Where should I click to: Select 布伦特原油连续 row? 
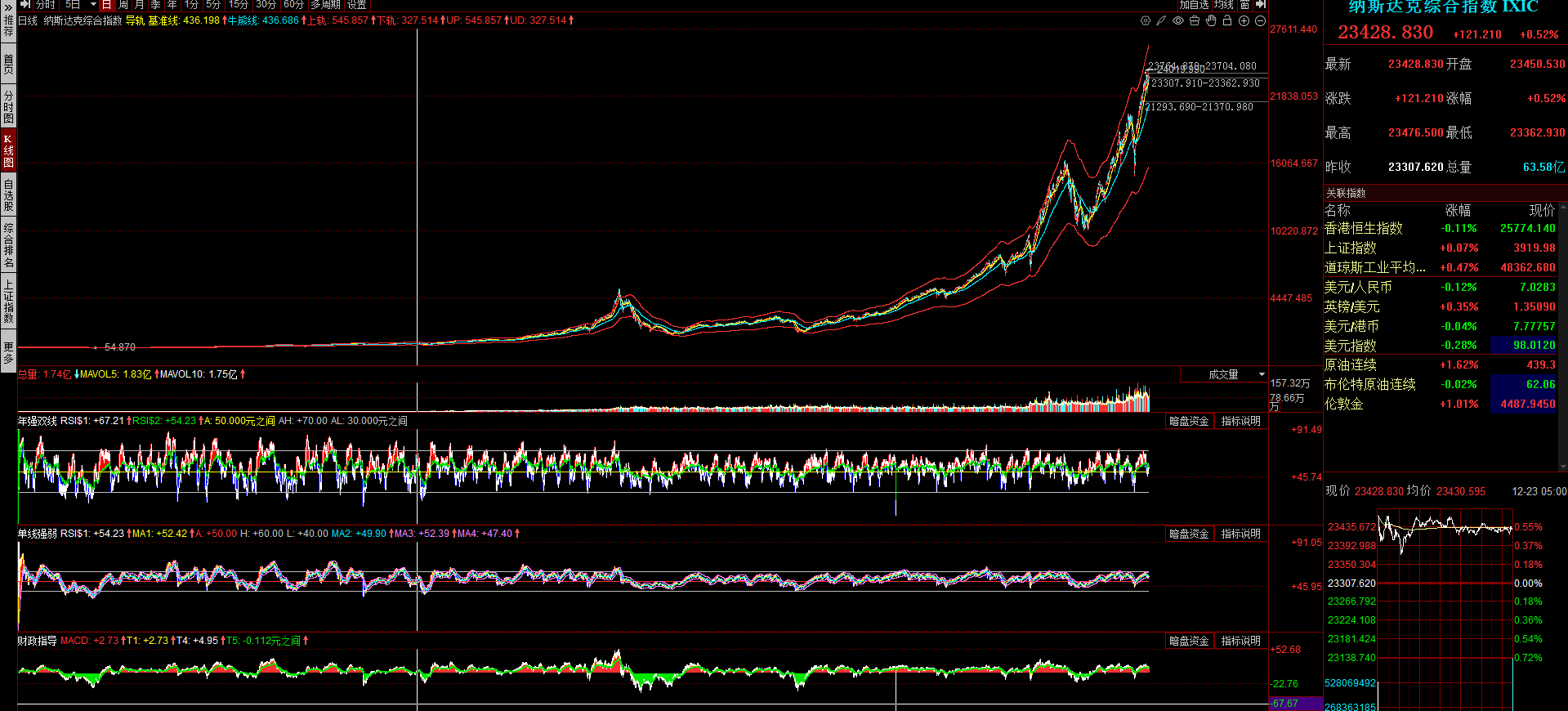tap(1441, 384)
